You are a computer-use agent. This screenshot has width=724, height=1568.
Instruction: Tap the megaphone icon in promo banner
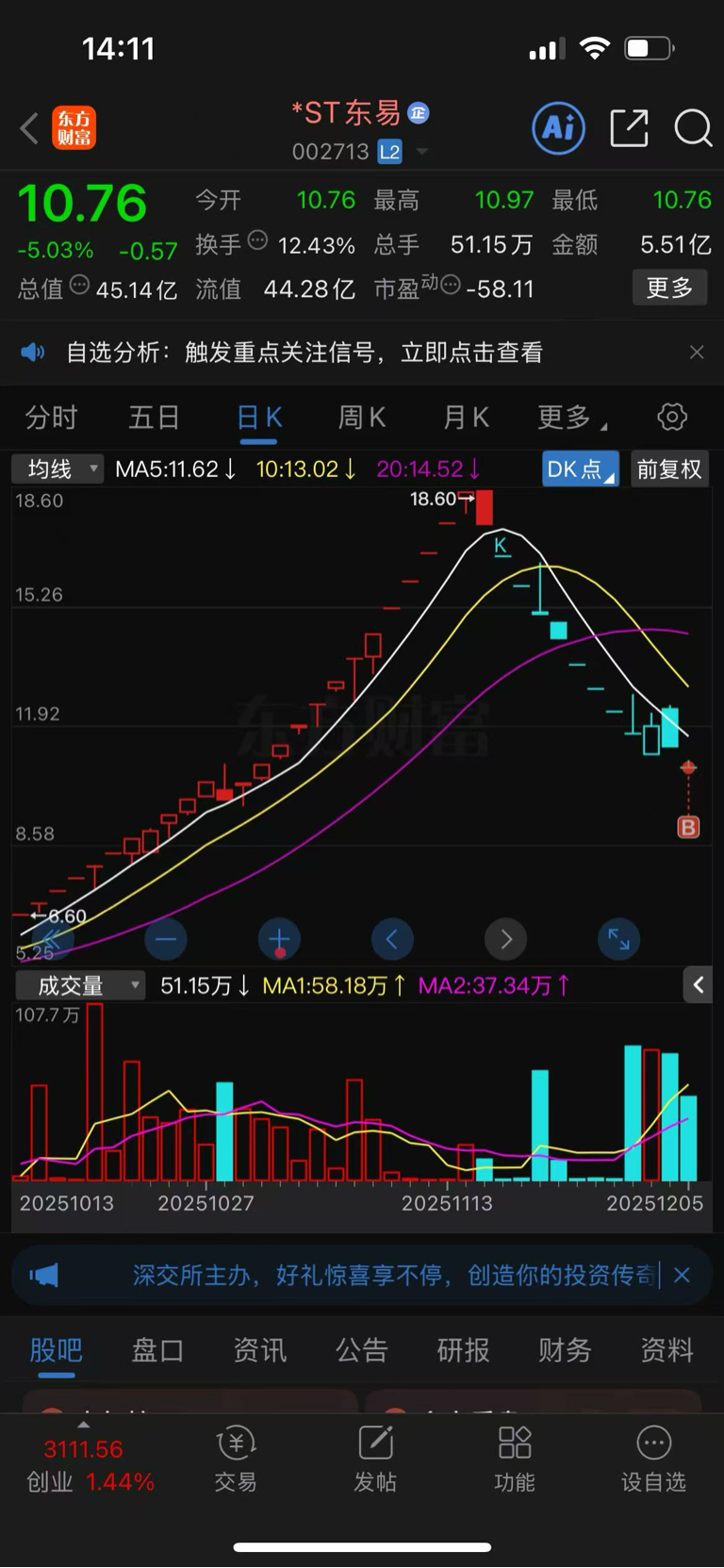point(43,1276)
